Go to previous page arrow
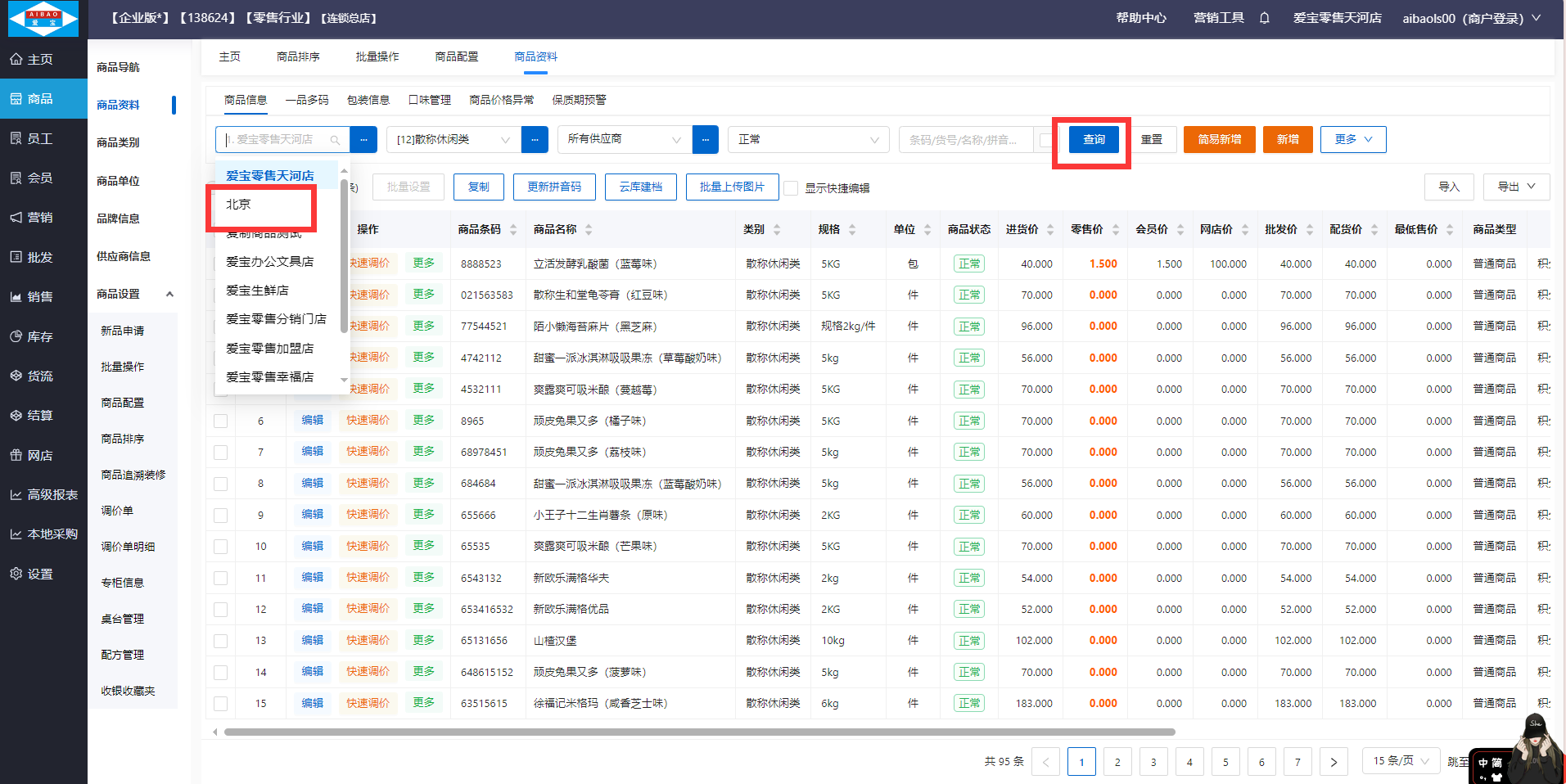This screenshot has width=1566, height=784. (x=1045, y=762)
